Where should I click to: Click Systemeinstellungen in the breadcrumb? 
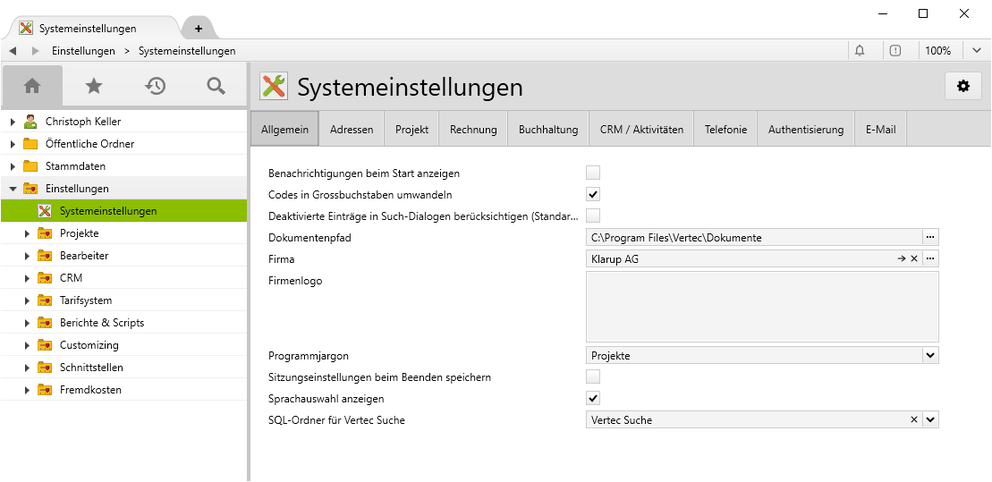pos(187,51)
